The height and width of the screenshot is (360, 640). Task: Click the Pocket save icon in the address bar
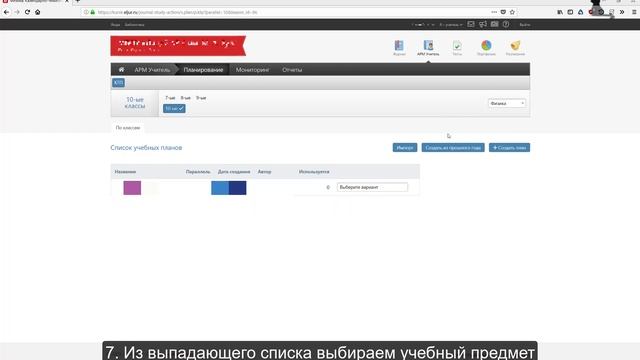tap(503, 12)
